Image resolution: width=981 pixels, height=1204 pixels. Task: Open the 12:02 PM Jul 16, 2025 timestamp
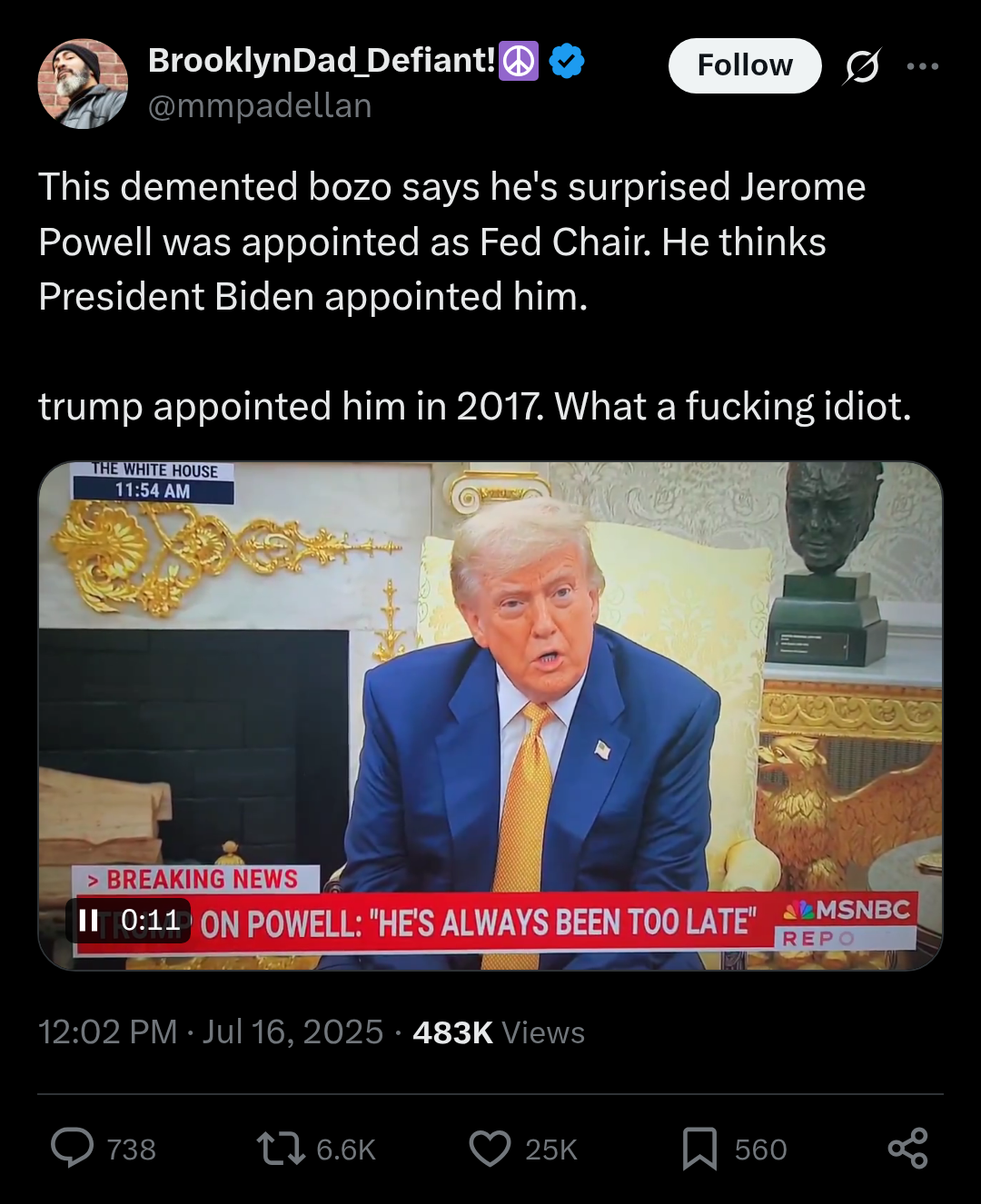tap(211, 1032)
